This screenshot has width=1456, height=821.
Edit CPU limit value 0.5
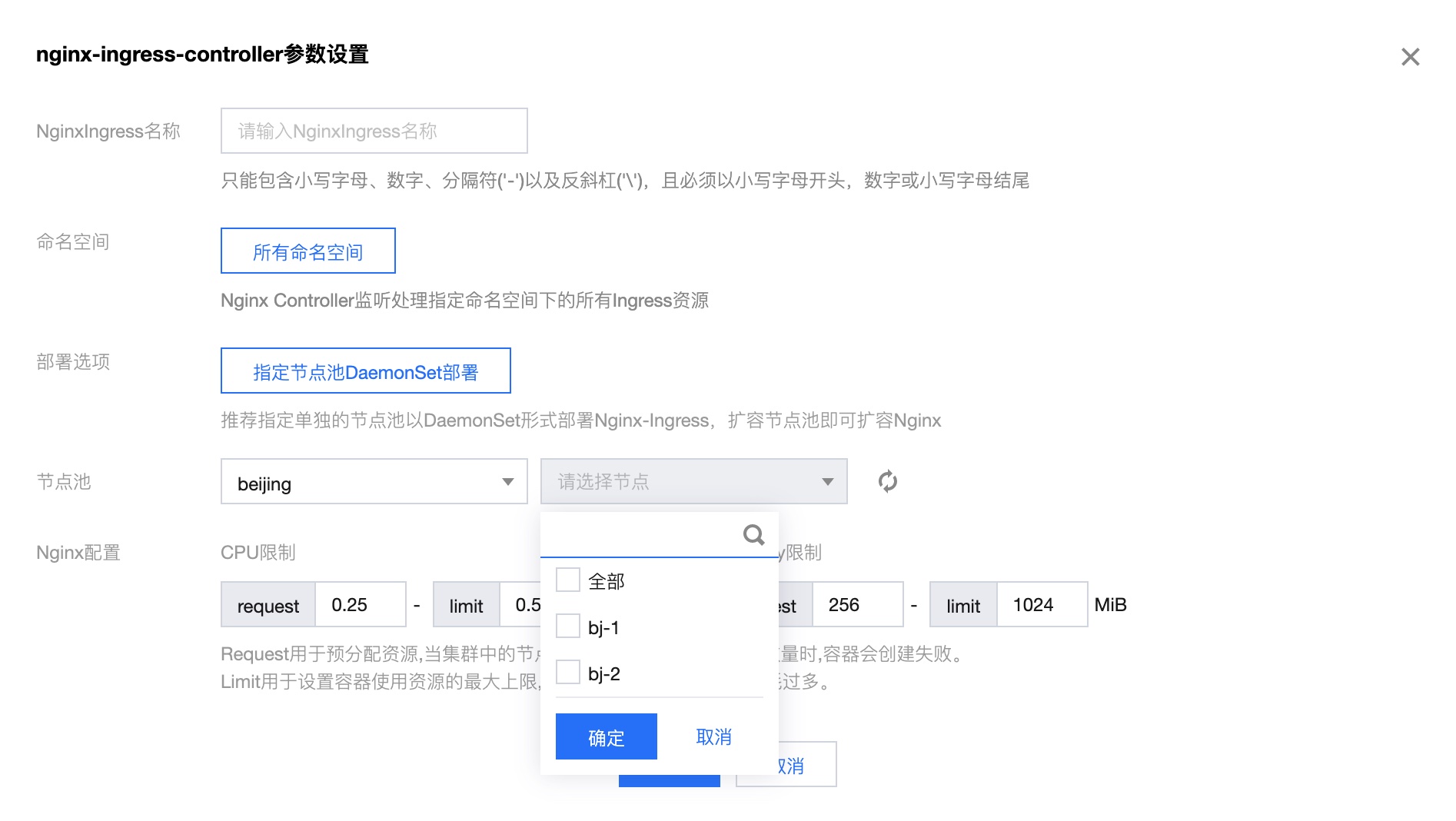point(522,604)
